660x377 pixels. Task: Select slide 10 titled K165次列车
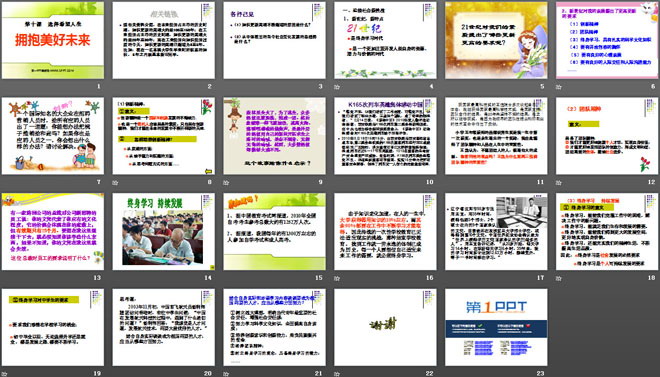[x=385, y=136]
